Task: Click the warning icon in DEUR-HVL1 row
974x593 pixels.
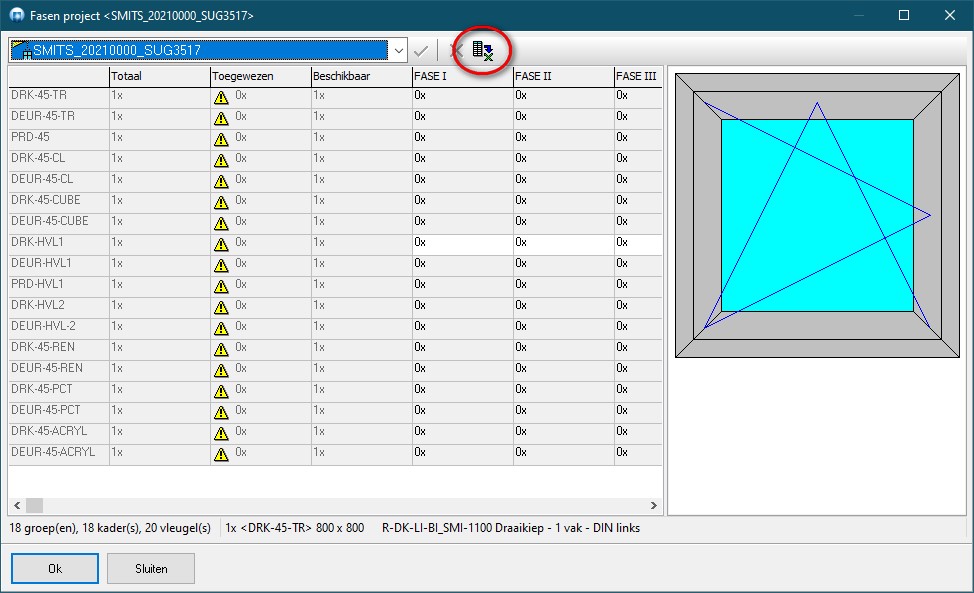Action: click(221, 266)
